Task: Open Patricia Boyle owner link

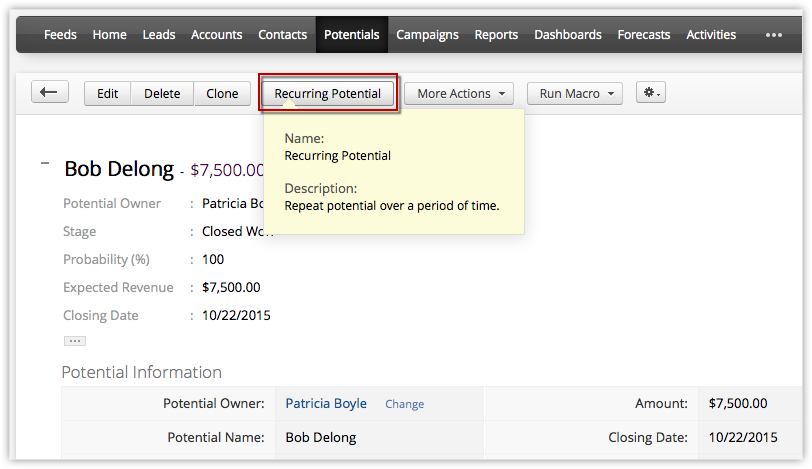Action: (x=326, y=403)
